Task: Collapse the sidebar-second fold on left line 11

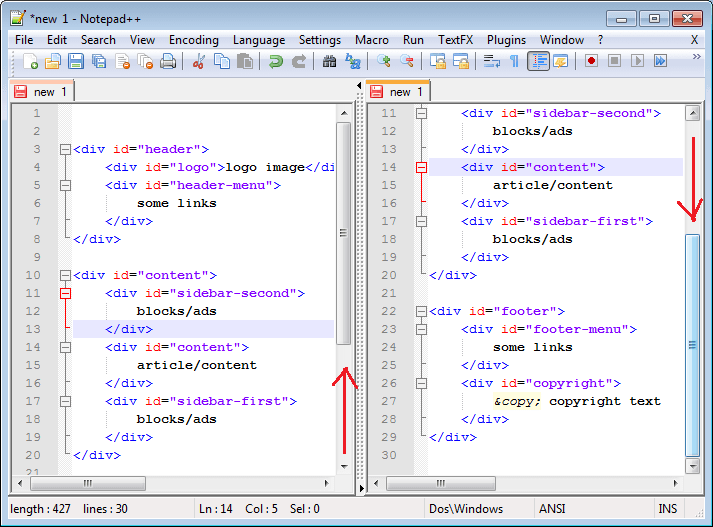Action: tap(65, 293)
